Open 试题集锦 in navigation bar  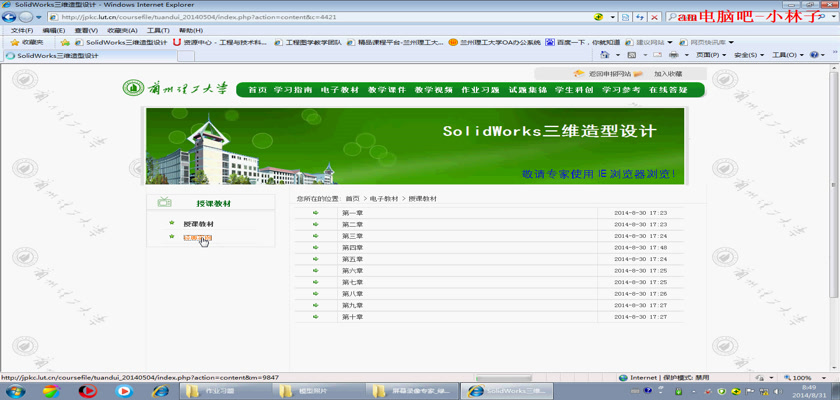point(528,90)
